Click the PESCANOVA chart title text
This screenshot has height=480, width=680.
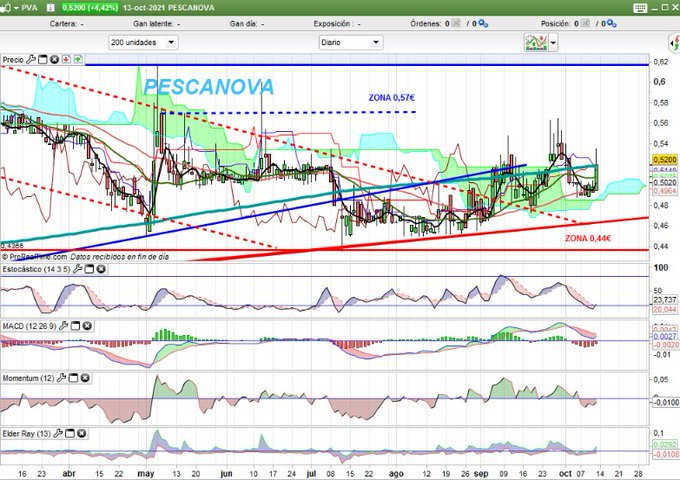[209, 87]
